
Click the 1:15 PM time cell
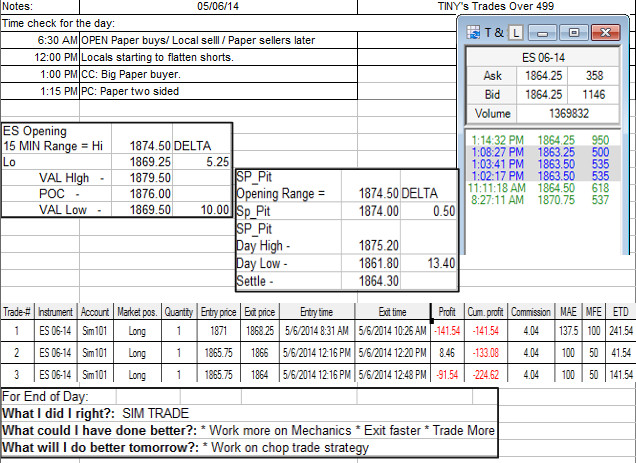pos(40,91)
